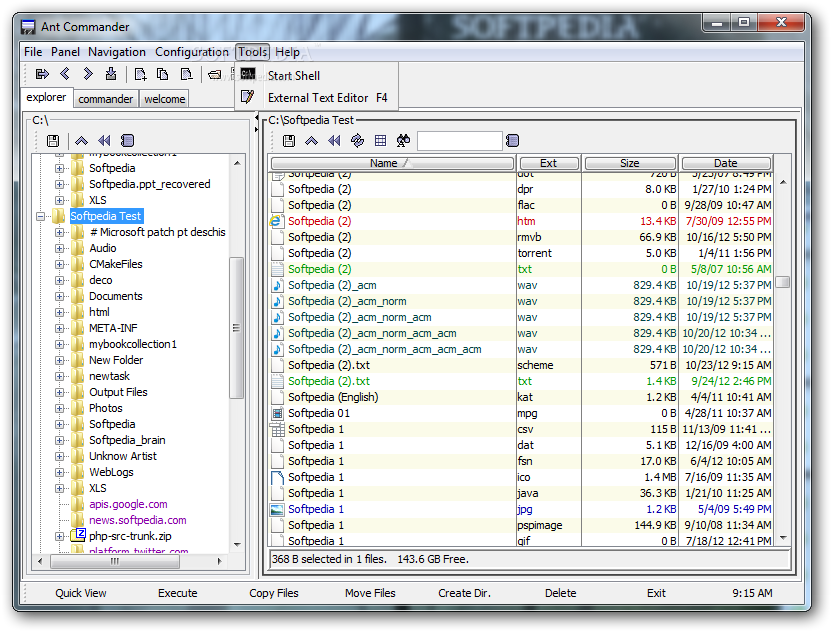Image resolution: width=832 pixels, height=632 pixels.
Task: Click the new file icon in toolbar
Action: pyautogui.click(x=140, y=74)
